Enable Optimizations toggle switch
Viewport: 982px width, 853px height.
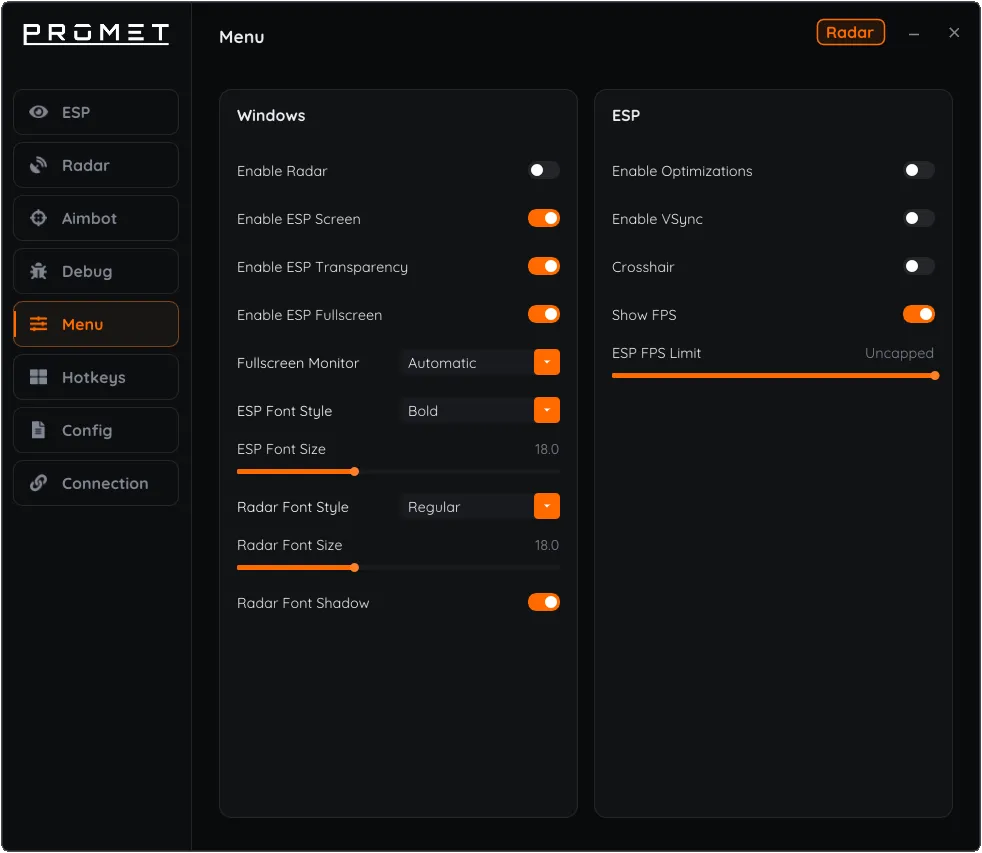(919, 170)
